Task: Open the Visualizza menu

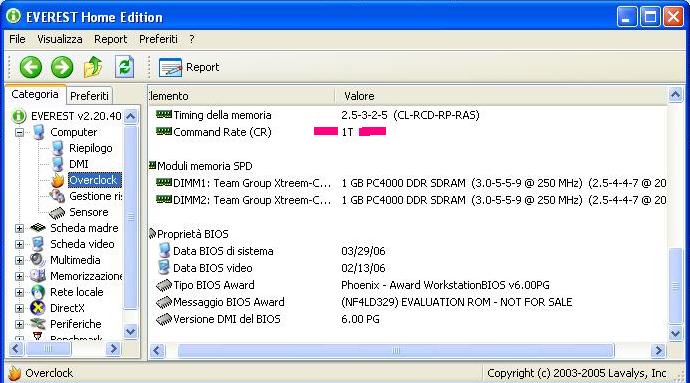Action: pos(59,39)
